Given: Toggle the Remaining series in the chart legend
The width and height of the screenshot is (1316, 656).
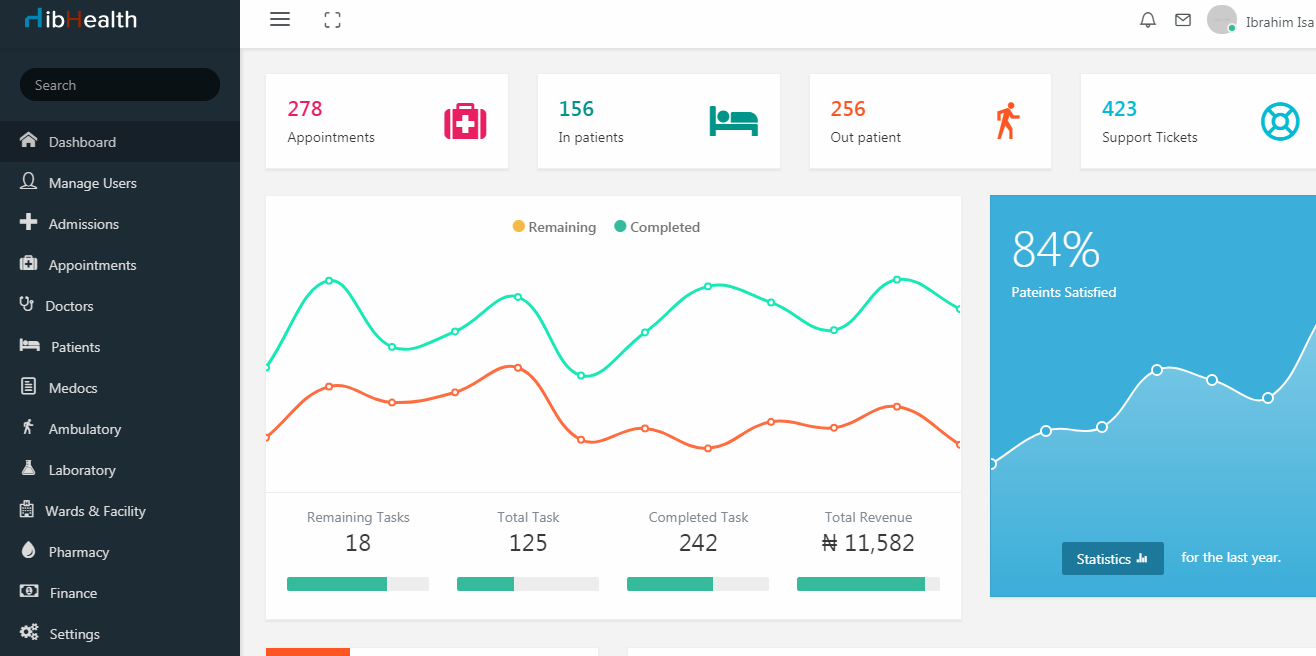Looking at the screenshot, I should coord(554,227).
